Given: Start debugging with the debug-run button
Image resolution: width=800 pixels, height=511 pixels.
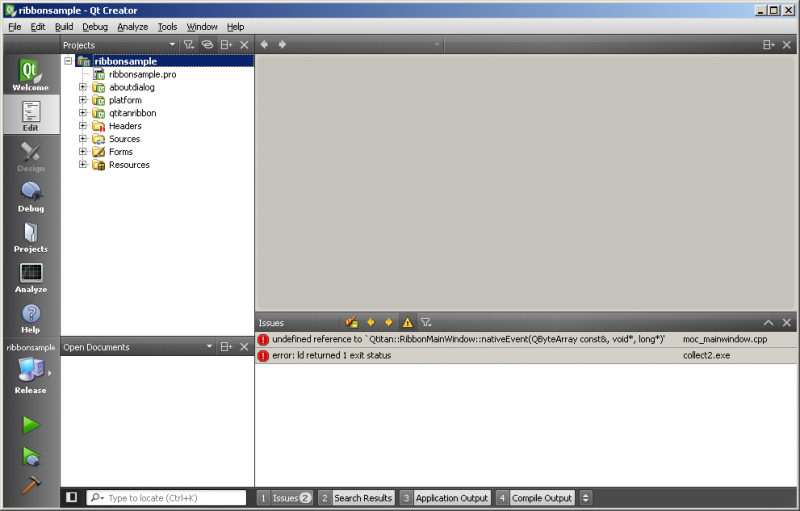Looking at the screenshot, I should [30, 456].
